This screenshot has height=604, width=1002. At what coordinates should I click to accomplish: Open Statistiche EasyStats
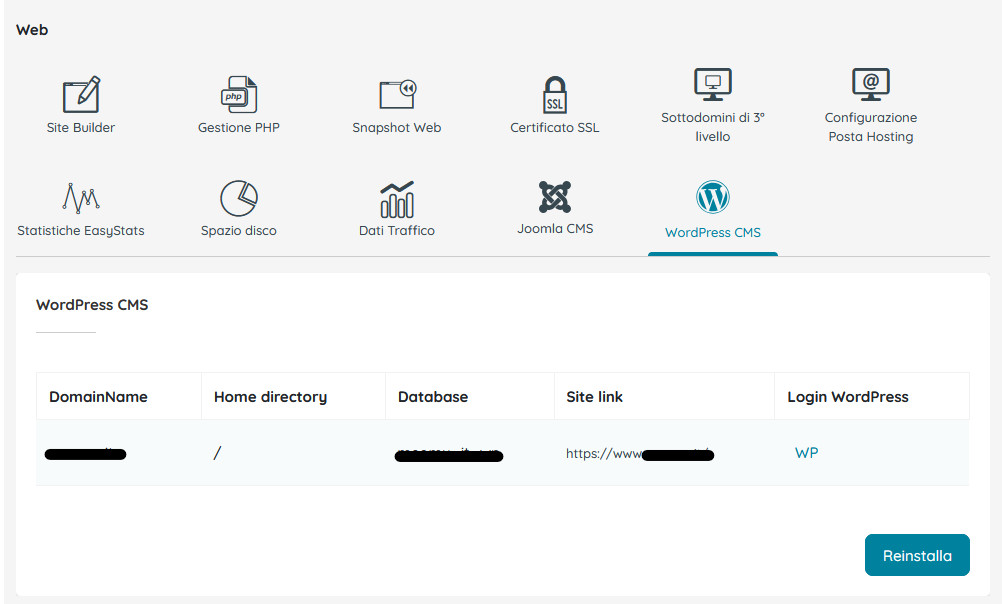click(80, 205)
